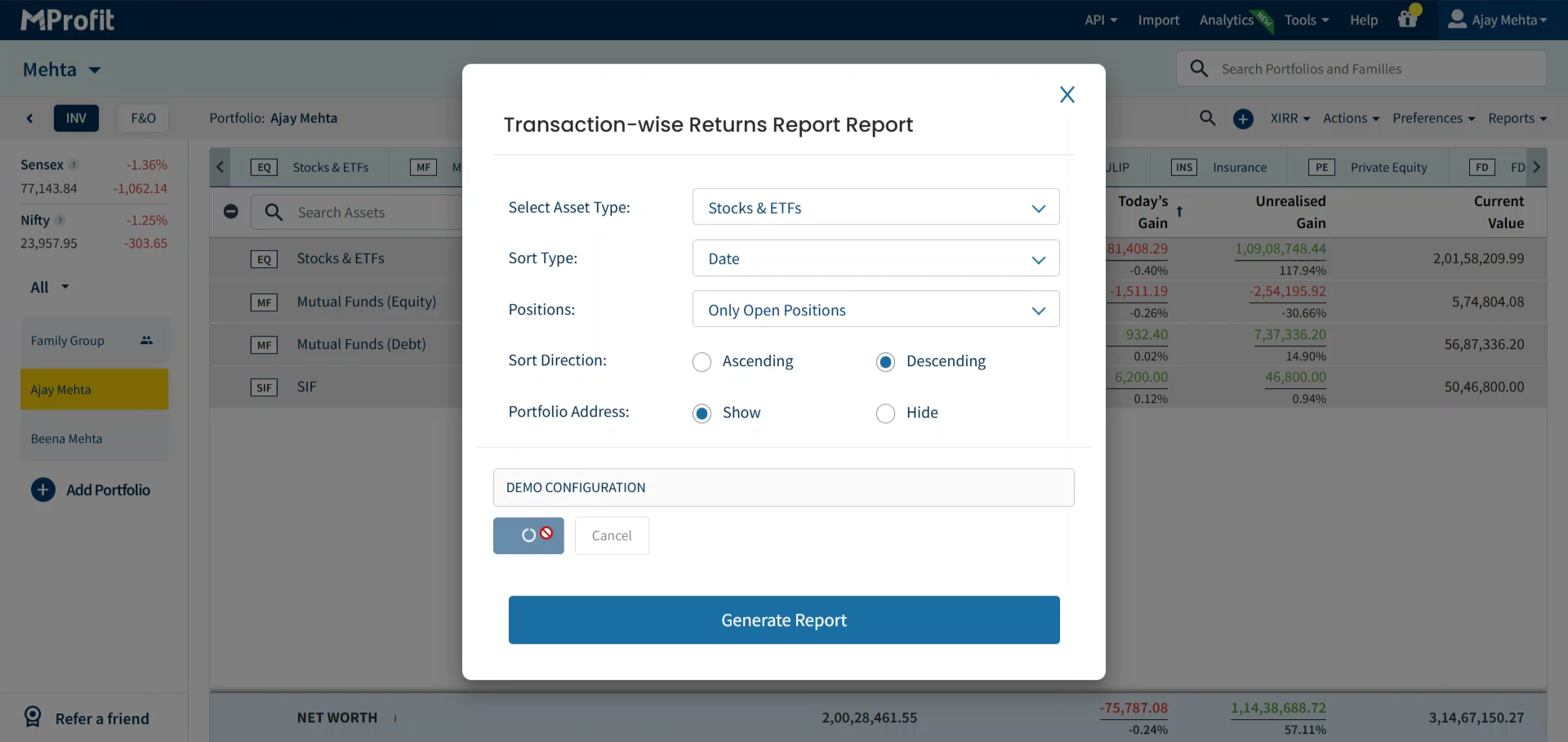Image resolution: width=1568 pixels, height=742 pixels.
Task: Click the Cancel button
Action: click(x=612, y=535)
